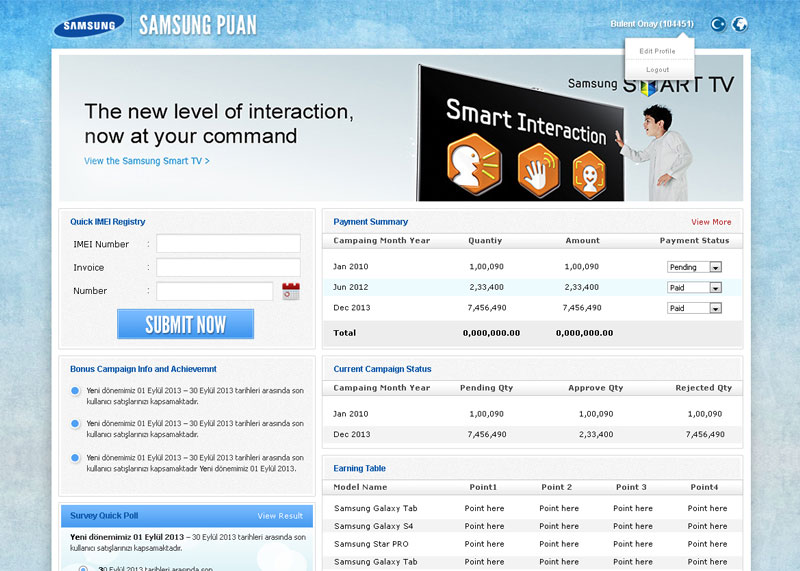Choose Logout from user menu
The height and width of the screenshot is (571, 800).
pyautogui.click(x=657, y=69)
